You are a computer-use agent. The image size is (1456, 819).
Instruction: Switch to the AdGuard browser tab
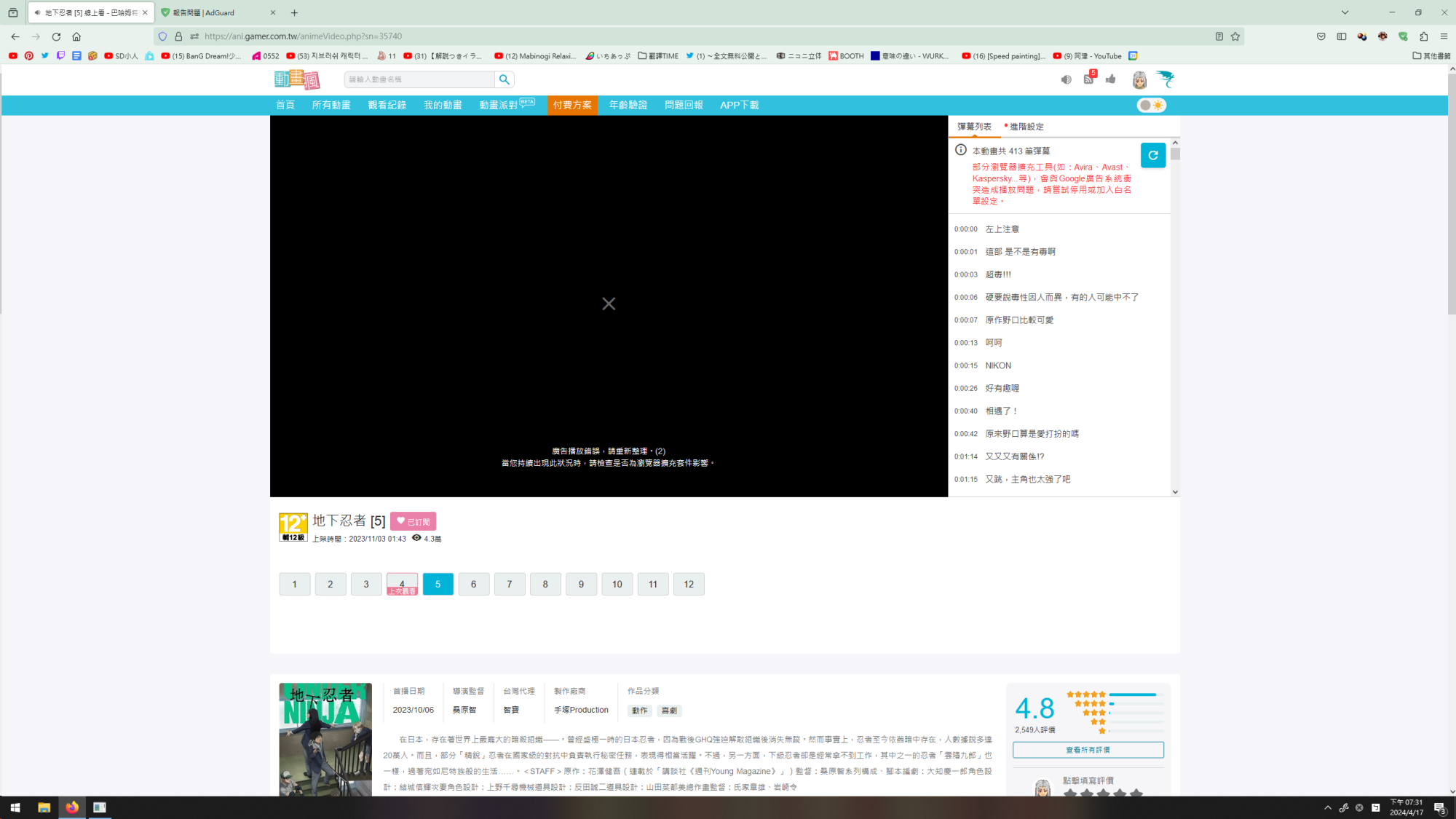click(218, 12)
